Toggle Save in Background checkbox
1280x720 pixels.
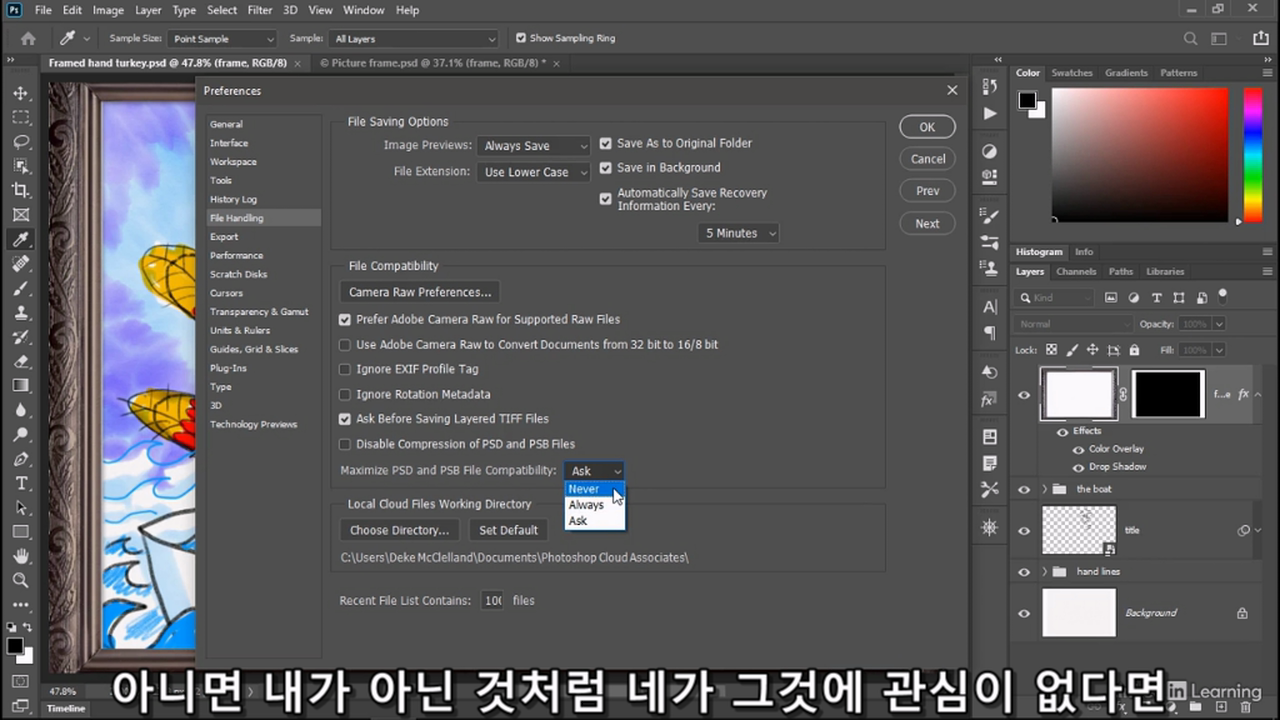(x=605, y=168)
